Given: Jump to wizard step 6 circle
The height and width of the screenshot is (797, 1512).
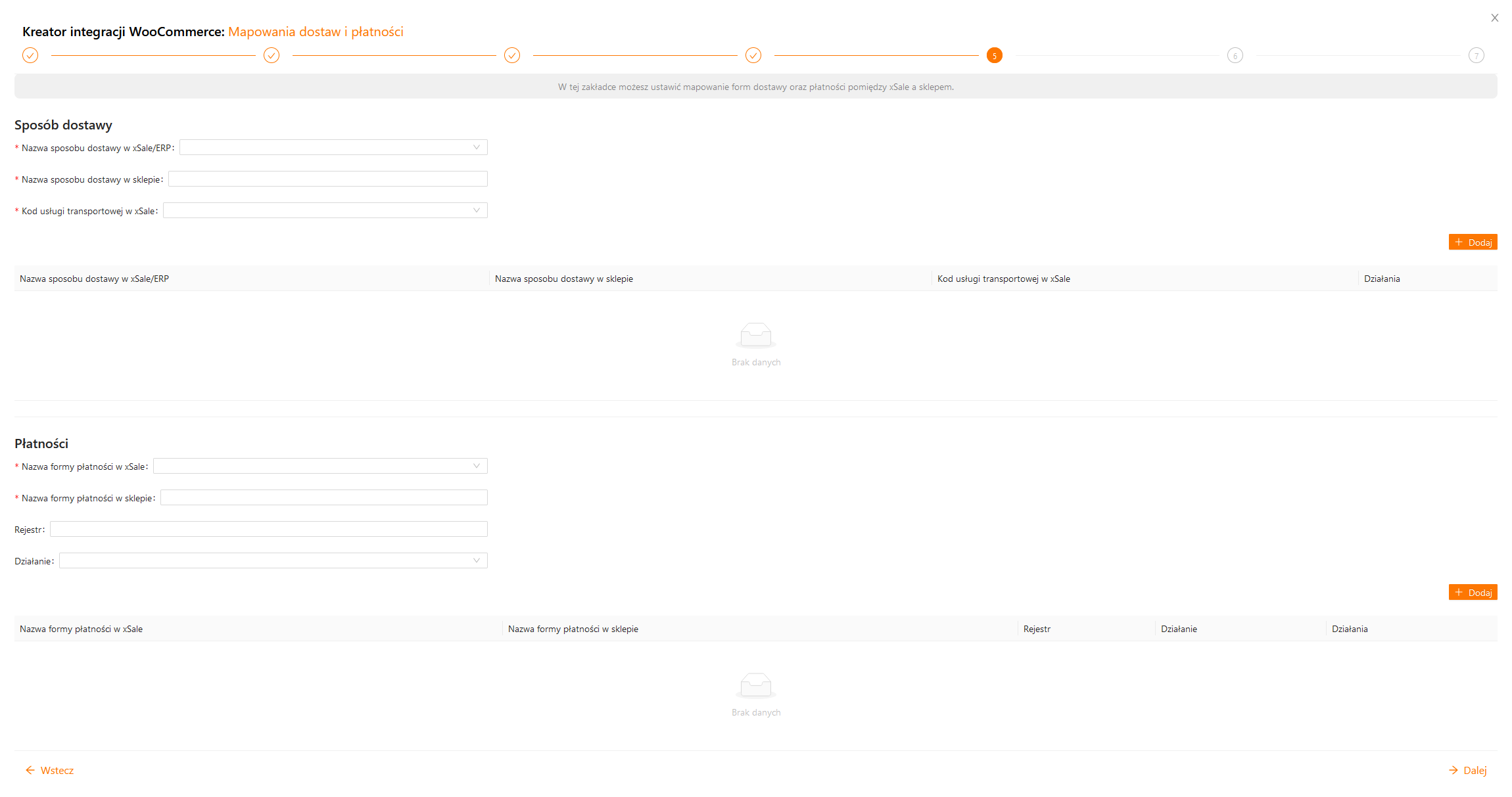Looking at the screenshot, I should (x=1235, y=55).
